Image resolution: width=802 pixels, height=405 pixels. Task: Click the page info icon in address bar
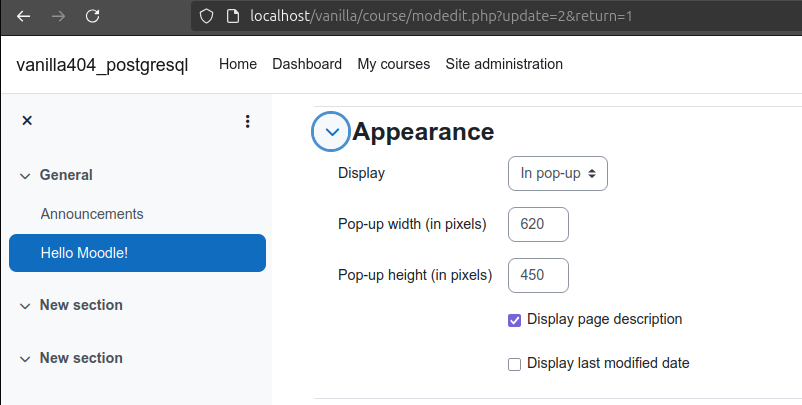pos(233,16)
